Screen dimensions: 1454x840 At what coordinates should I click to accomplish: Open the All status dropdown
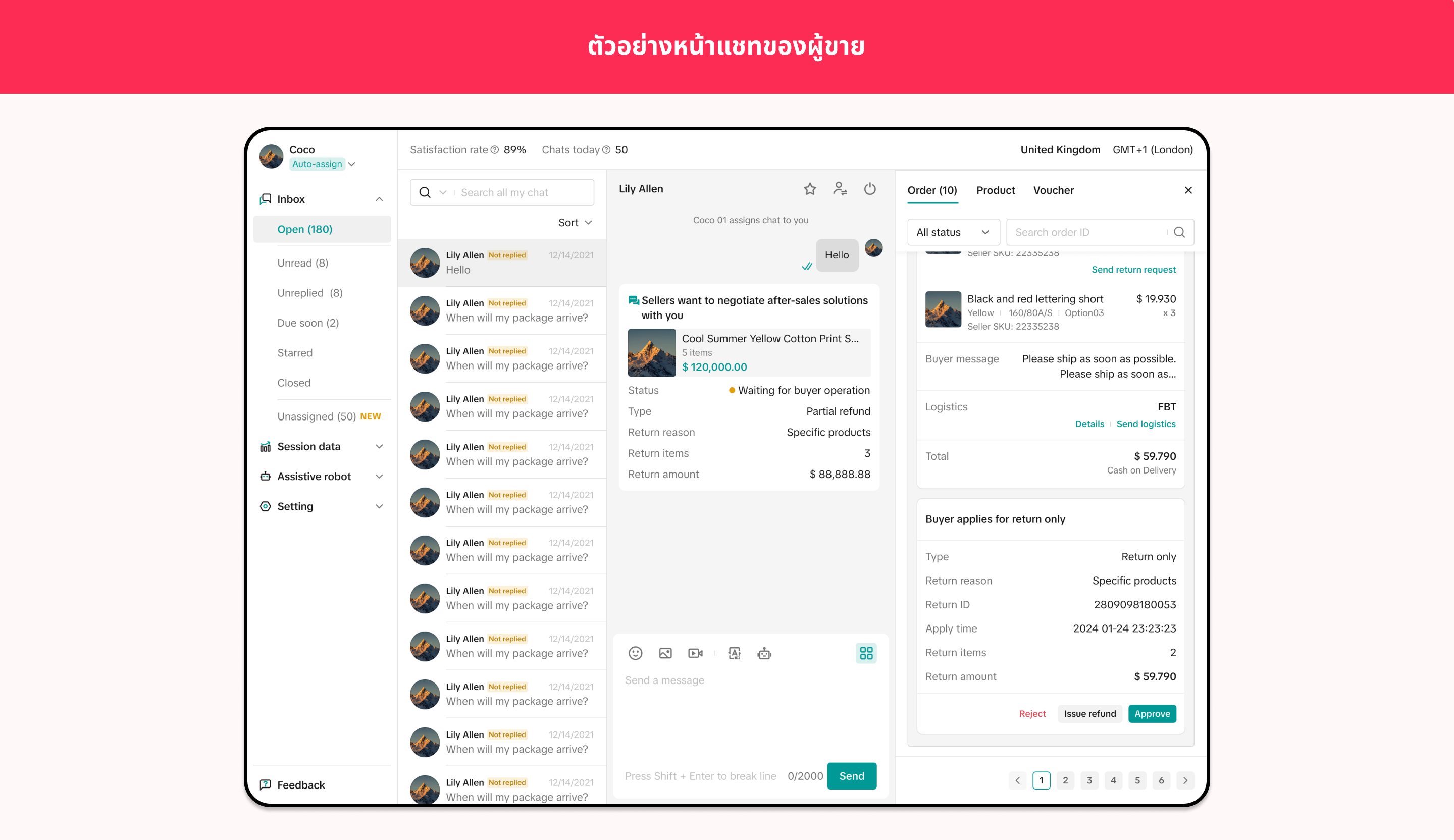click(953, 232)
